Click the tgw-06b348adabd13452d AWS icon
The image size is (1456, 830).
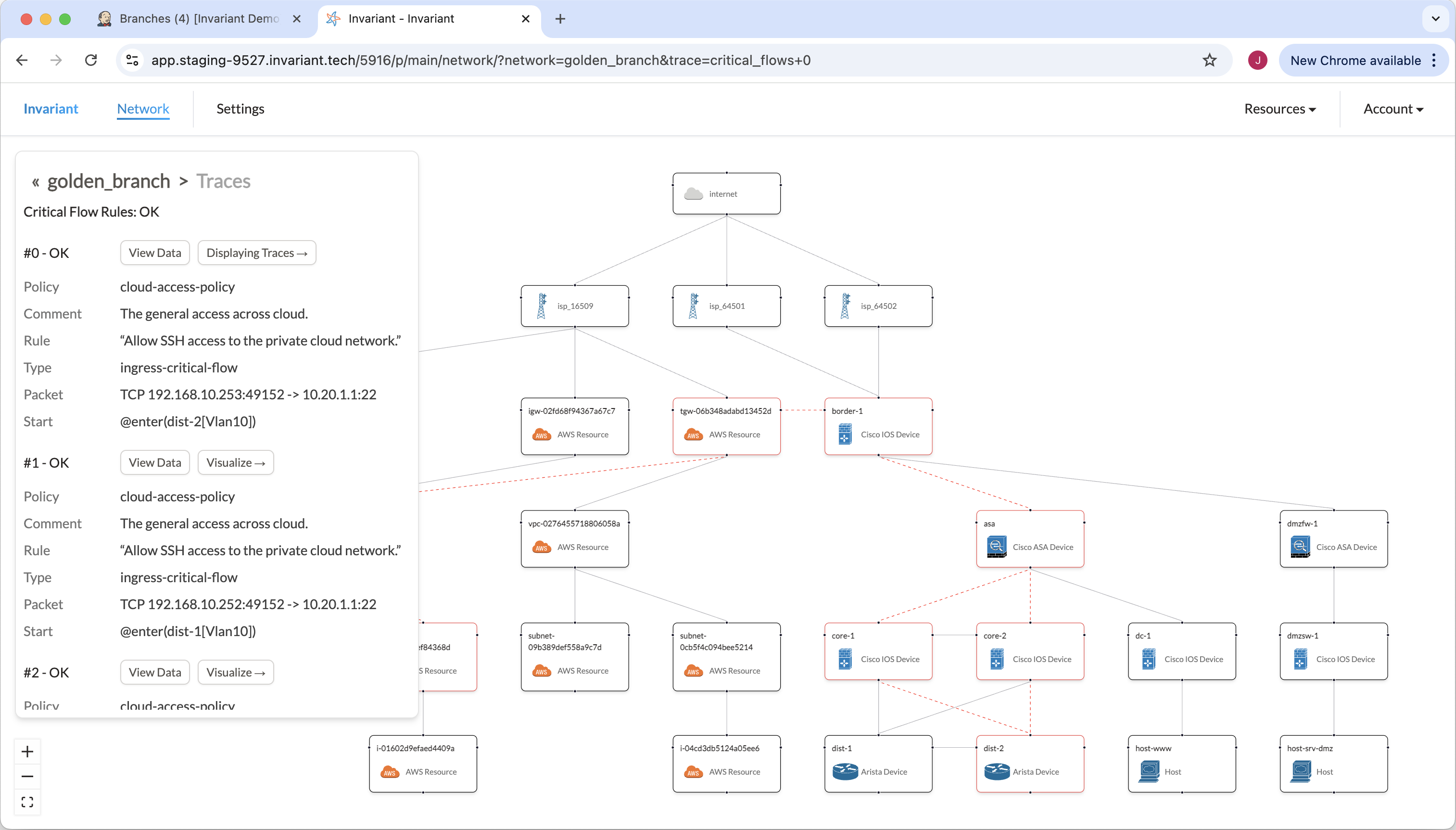click(693, 434)
